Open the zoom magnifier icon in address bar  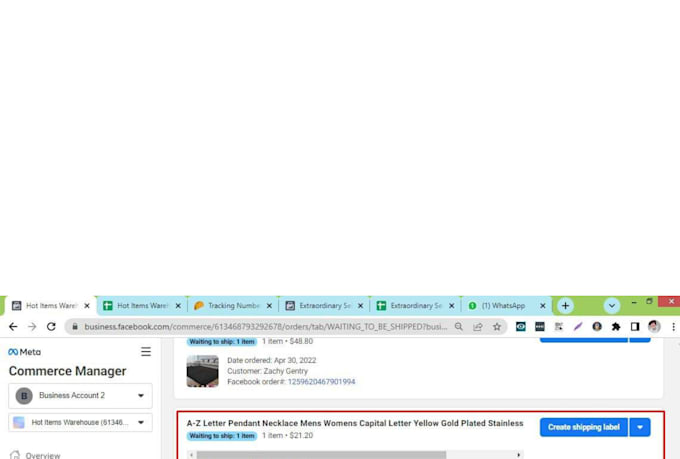pyautogui.click(x=458, y=327)
